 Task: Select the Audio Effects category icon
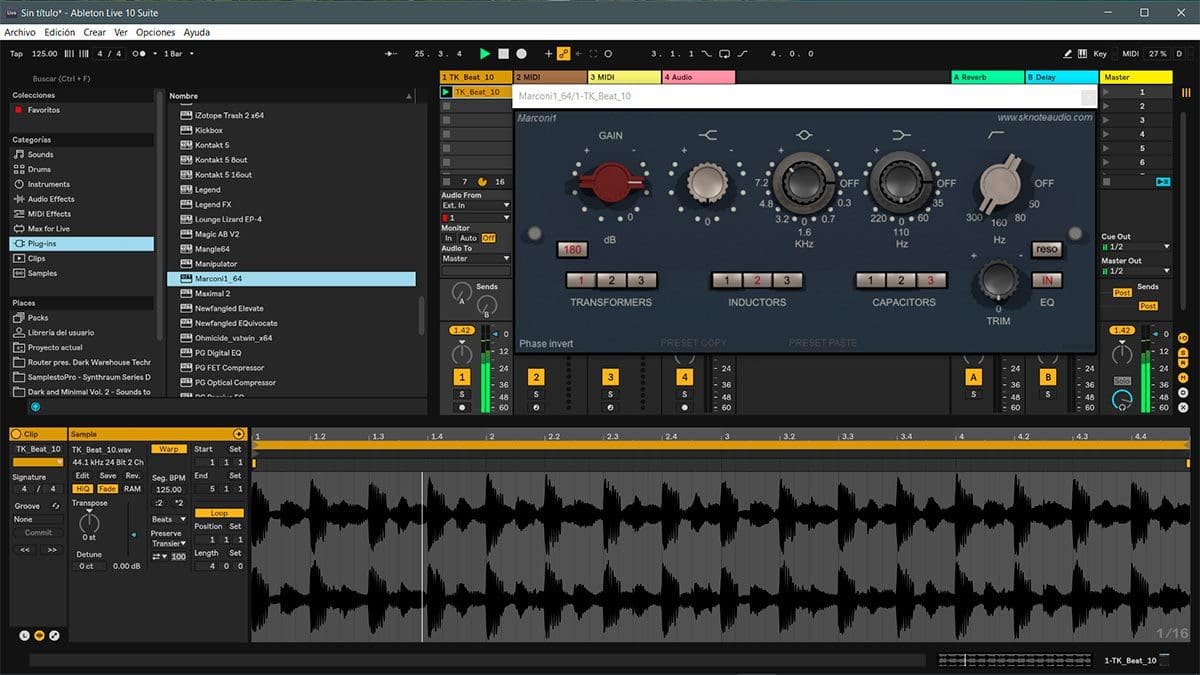(19, 199)
